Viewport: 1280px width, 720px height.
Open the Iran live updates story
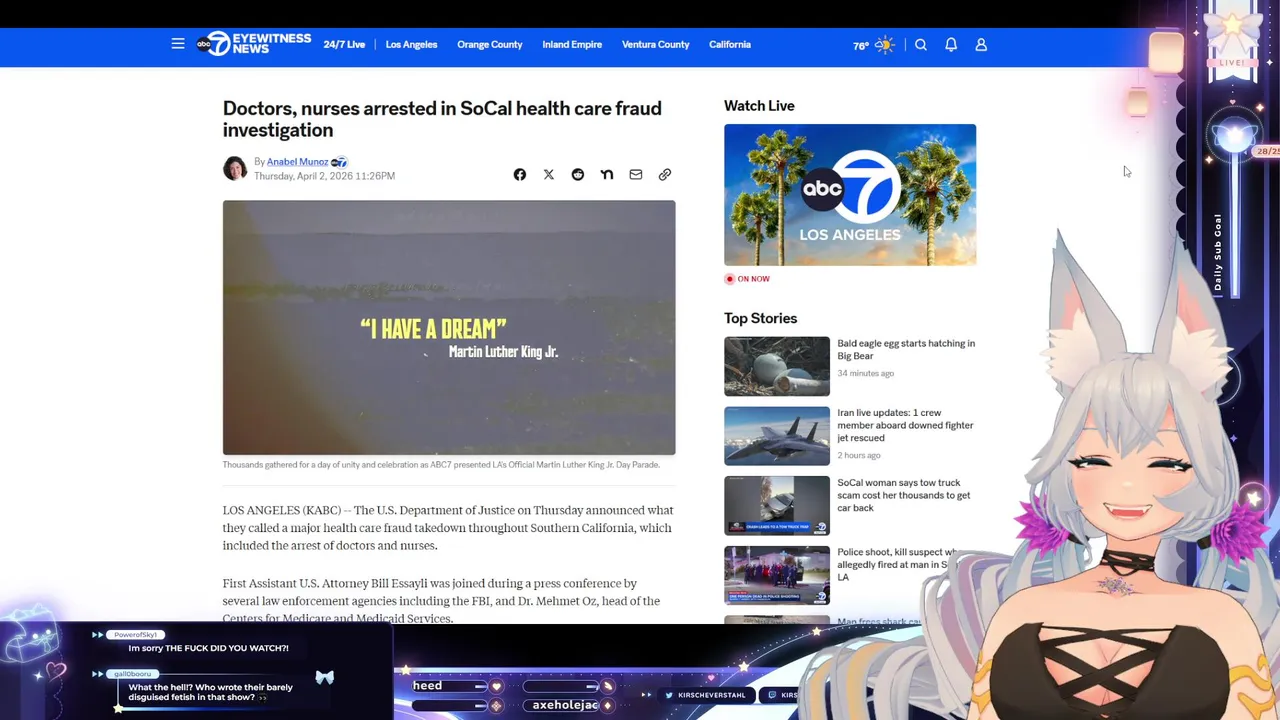pyautogui.click(x=905, y=425)
